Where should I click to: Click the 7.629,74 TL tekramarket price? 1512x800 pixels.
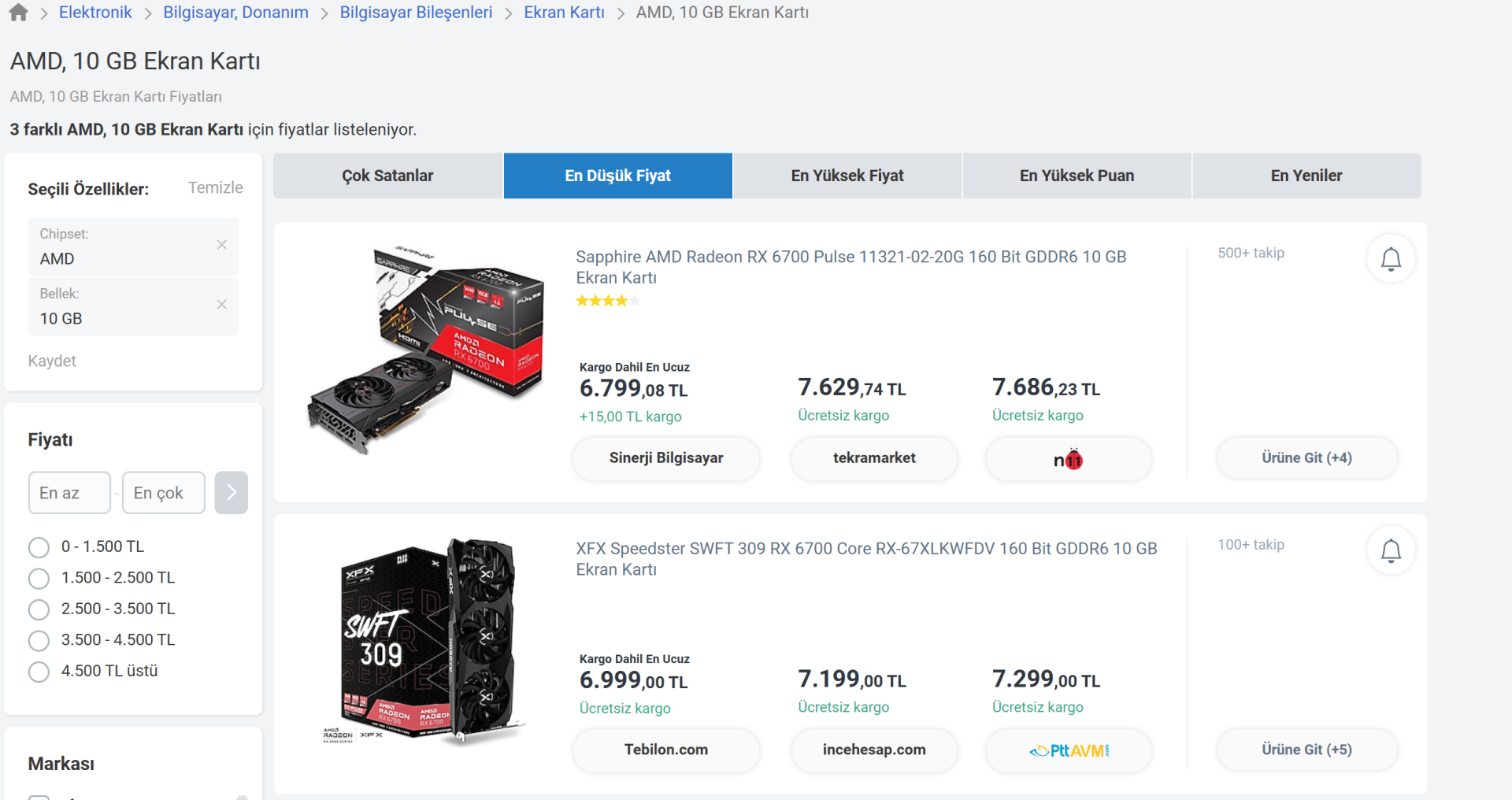coord(852,387)
